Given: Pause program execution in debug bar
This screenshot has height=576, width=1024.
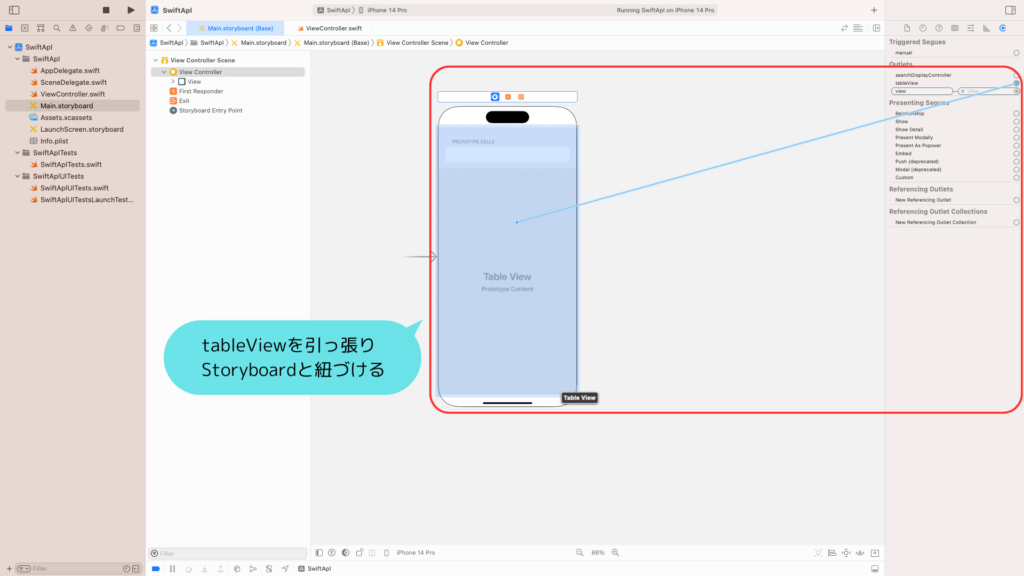Looking at the screenshot, I should [172, 569].
